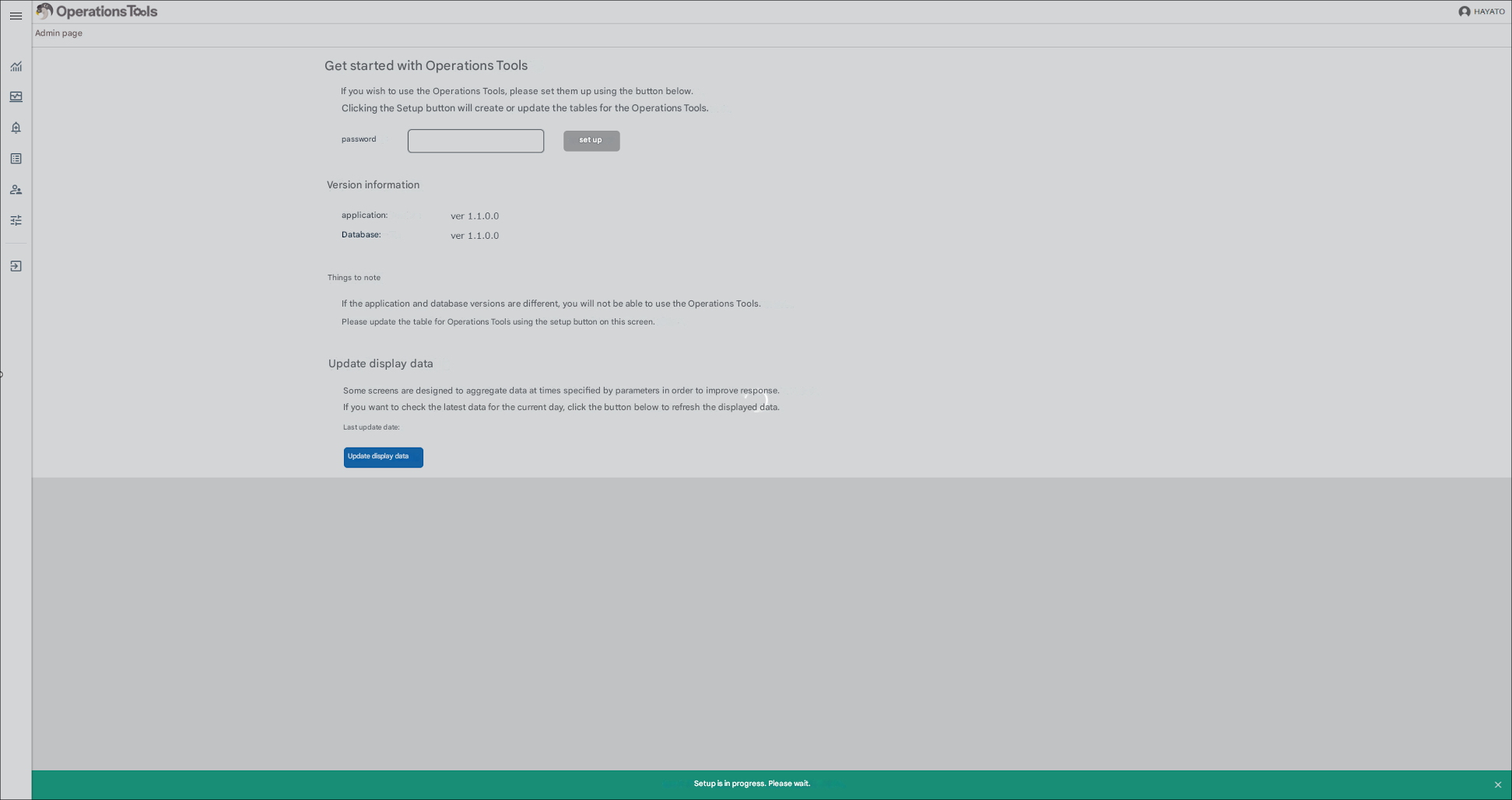Click the HAYATO user avatar icon

[x=1464, y=12]
